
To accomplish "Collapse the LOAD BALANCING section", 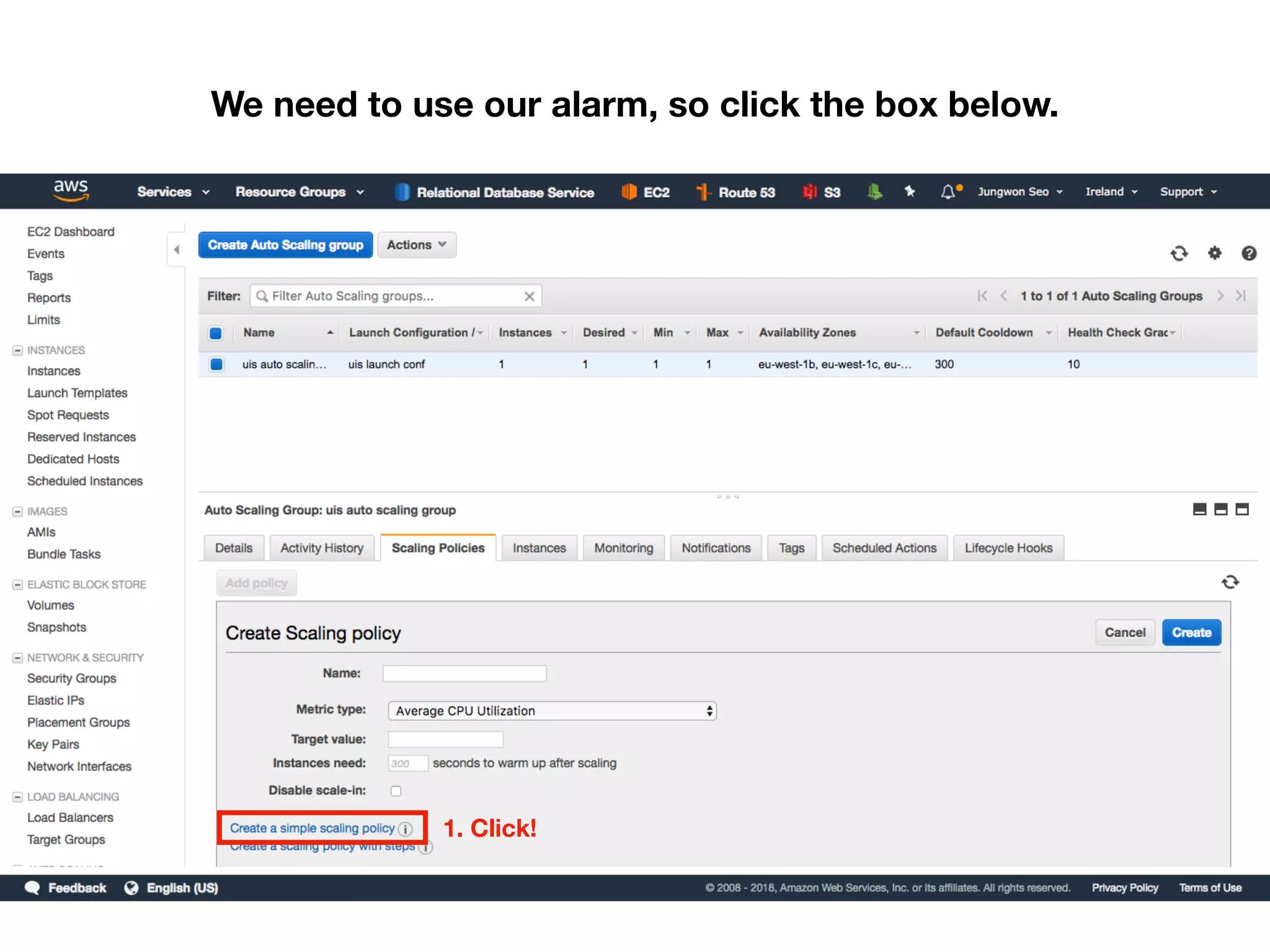I will point(17,797).
